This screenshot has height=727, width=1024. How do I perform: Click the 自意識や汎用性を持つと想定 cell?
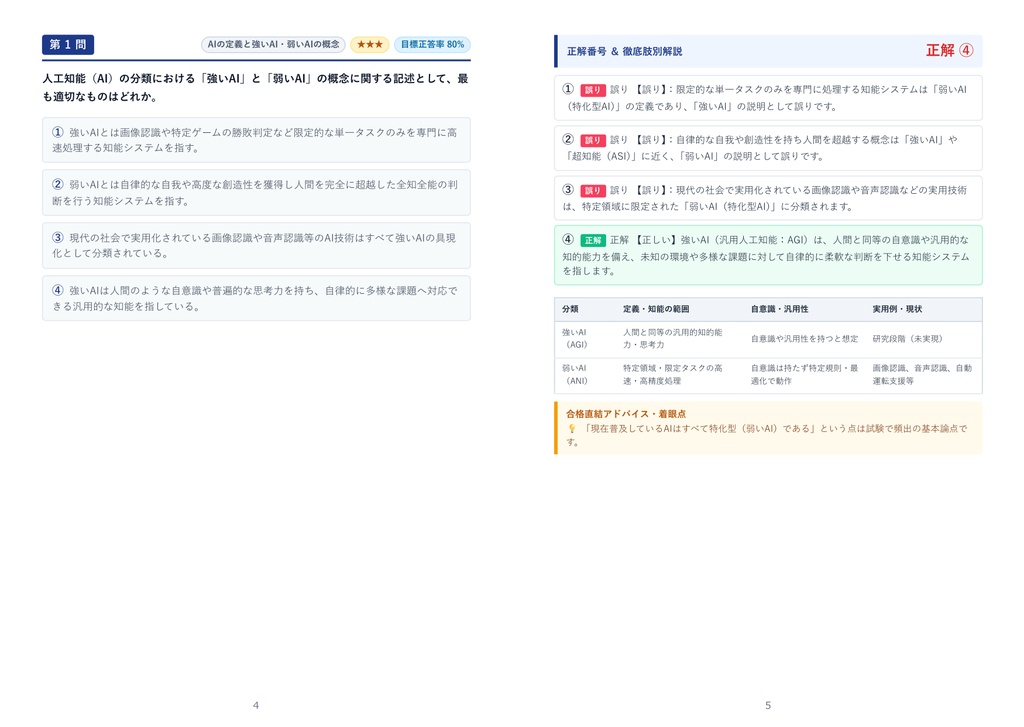(804, 338)
